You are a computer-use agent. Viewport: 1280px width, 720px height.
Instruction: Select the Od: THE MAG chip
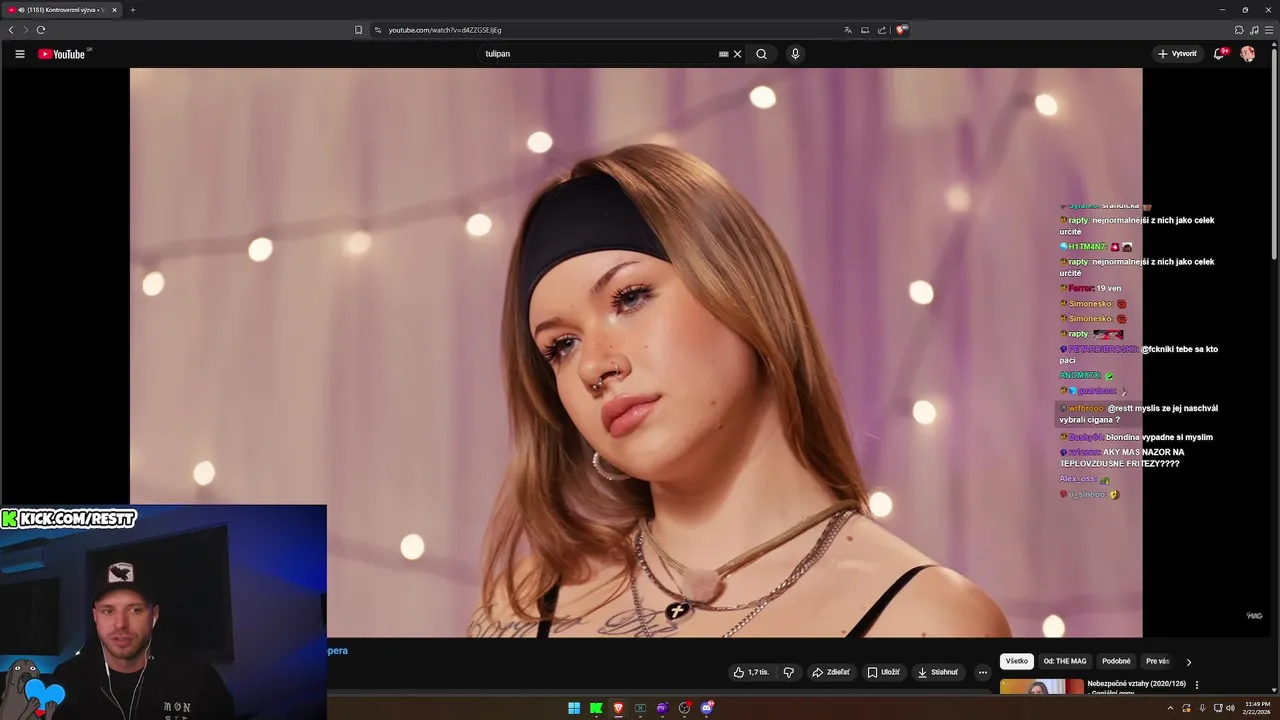(x=1065, y=661)
